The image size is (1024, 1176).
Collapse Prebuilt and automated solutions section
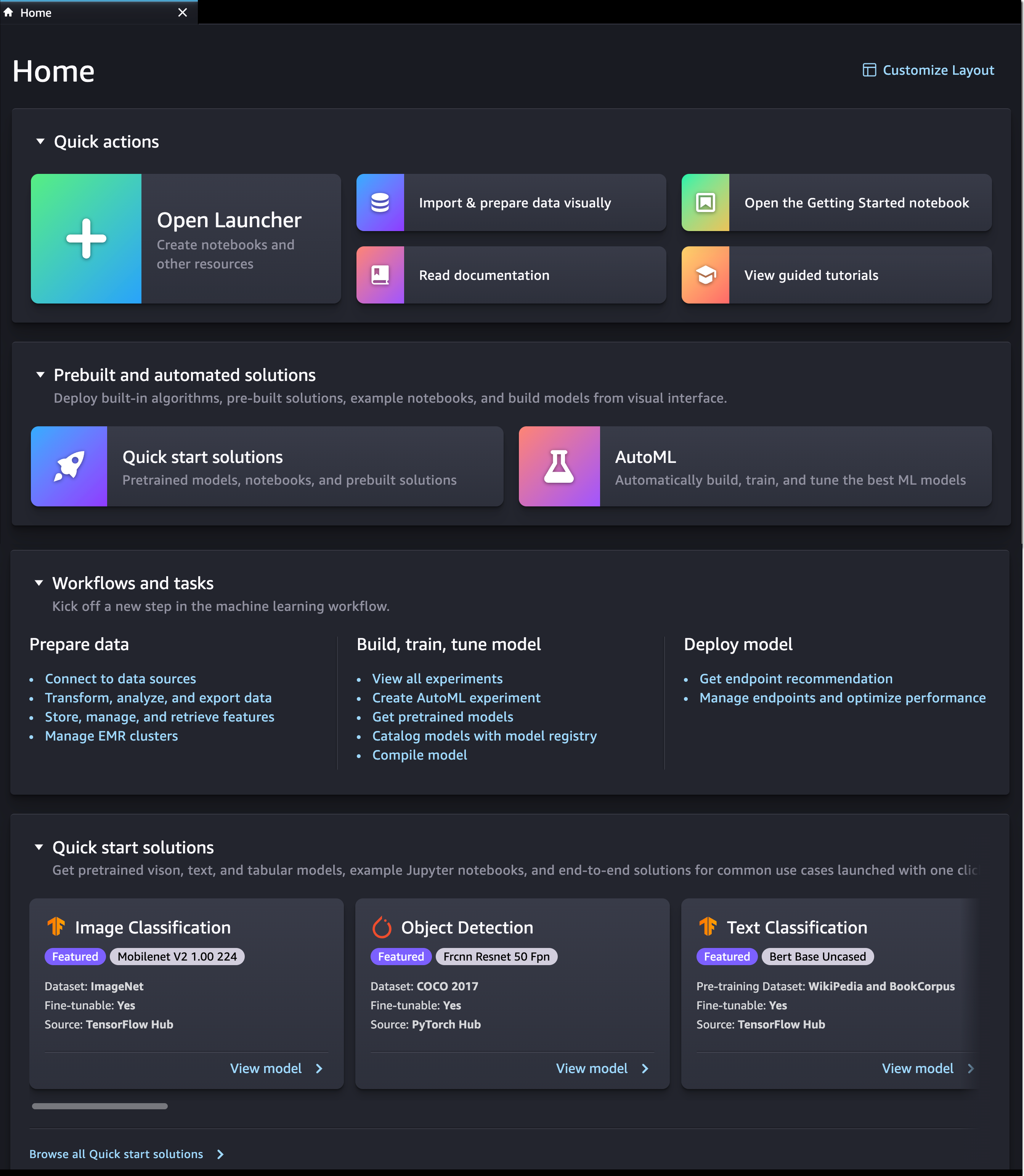40,375
